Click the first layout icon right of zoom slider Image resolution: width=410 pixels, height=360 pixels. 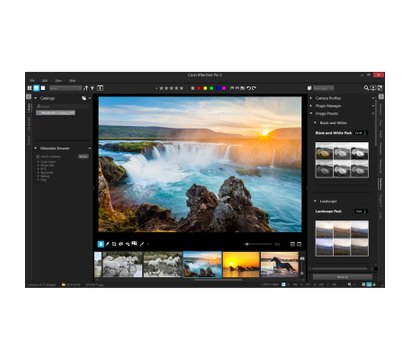click(x=292, y=244)
